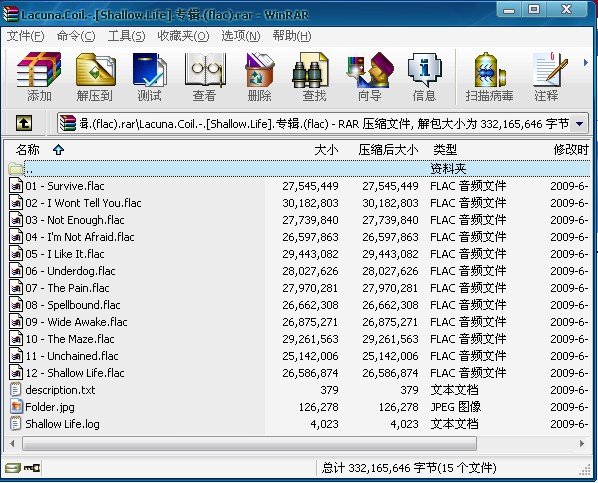The height and width of the screenshot is (483, 598).
Task: Open the 选项(N) menu
Action: click(x=241, y=36)
